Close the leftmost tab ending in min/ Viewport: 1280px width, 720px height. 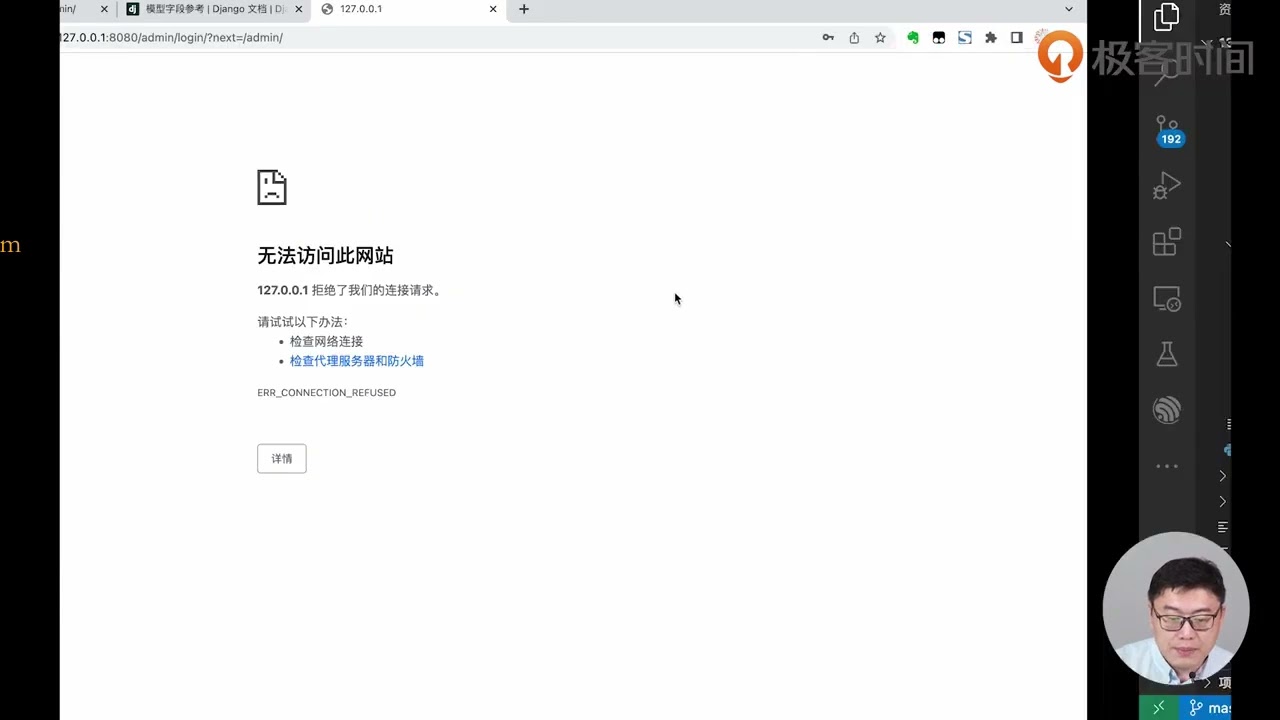click(x=104, y=9)
